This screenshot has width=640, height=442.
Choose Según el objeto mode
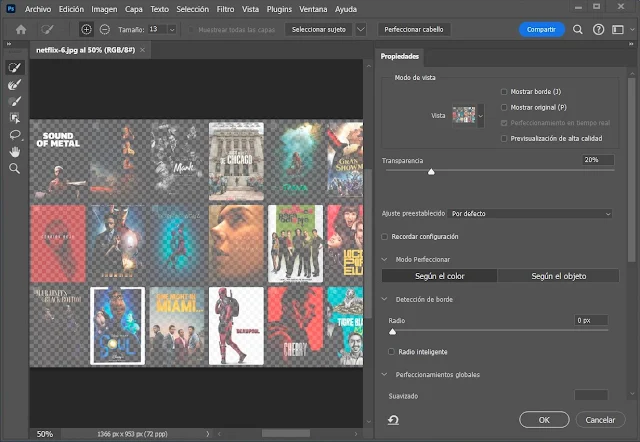coord(558,276)
